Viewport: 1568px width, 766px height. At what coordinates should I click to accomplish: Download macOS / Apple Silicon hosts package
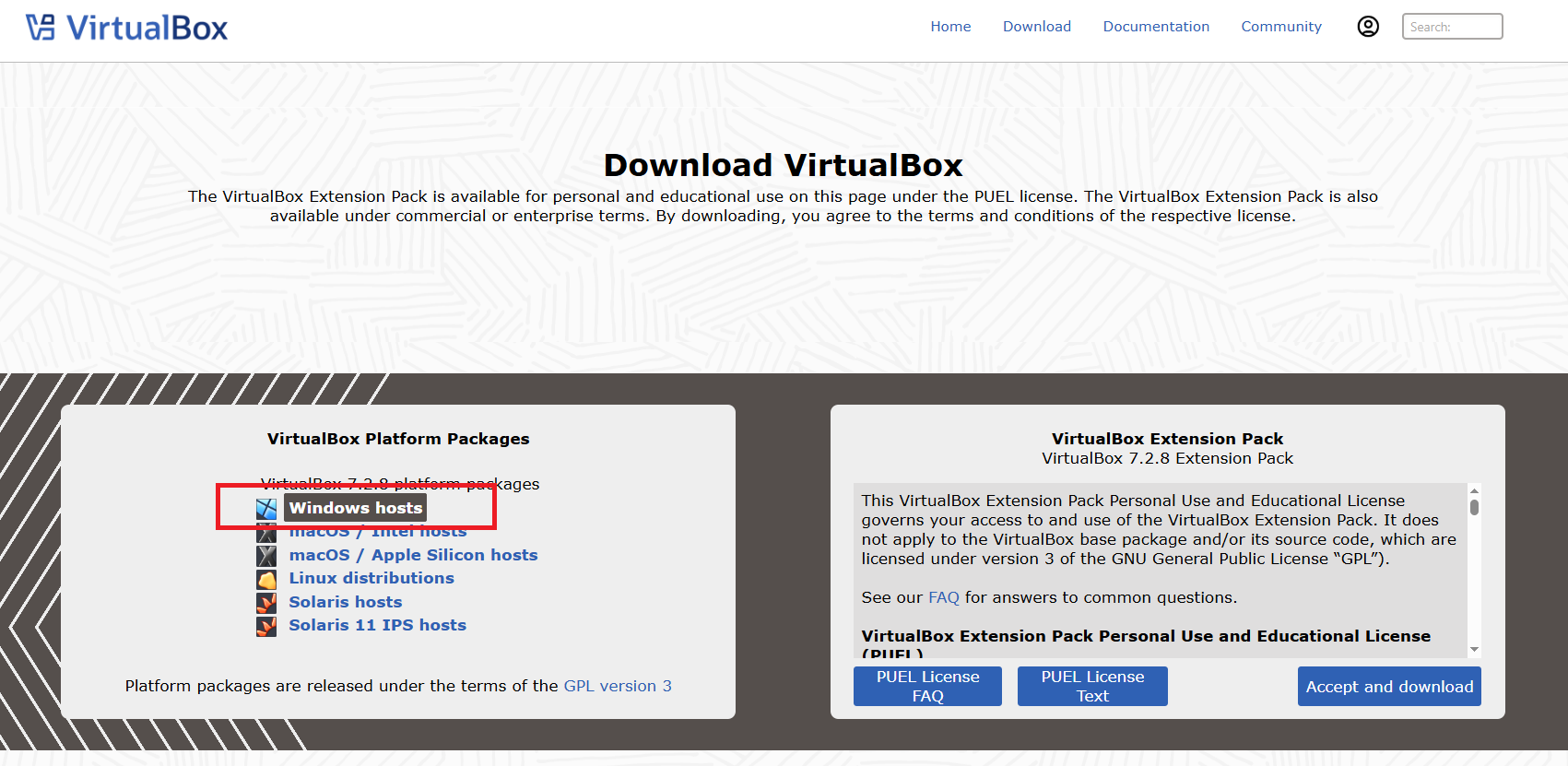pyautogui.click(x=413, y=555)
